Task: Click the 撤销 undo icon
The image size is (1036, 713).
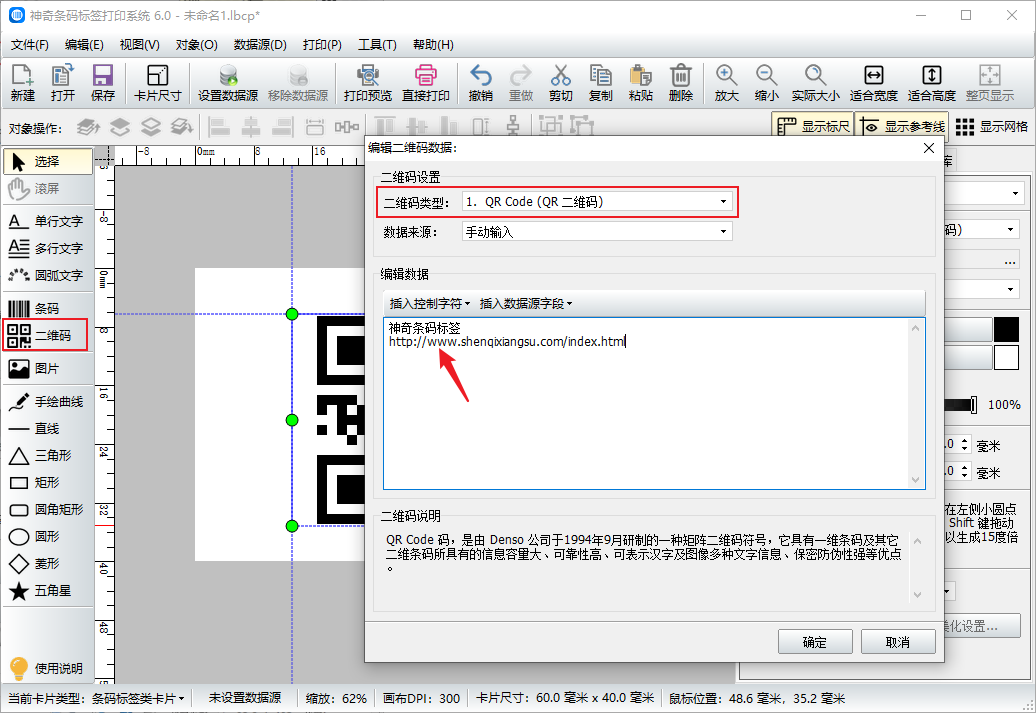Action: [480, 83]
